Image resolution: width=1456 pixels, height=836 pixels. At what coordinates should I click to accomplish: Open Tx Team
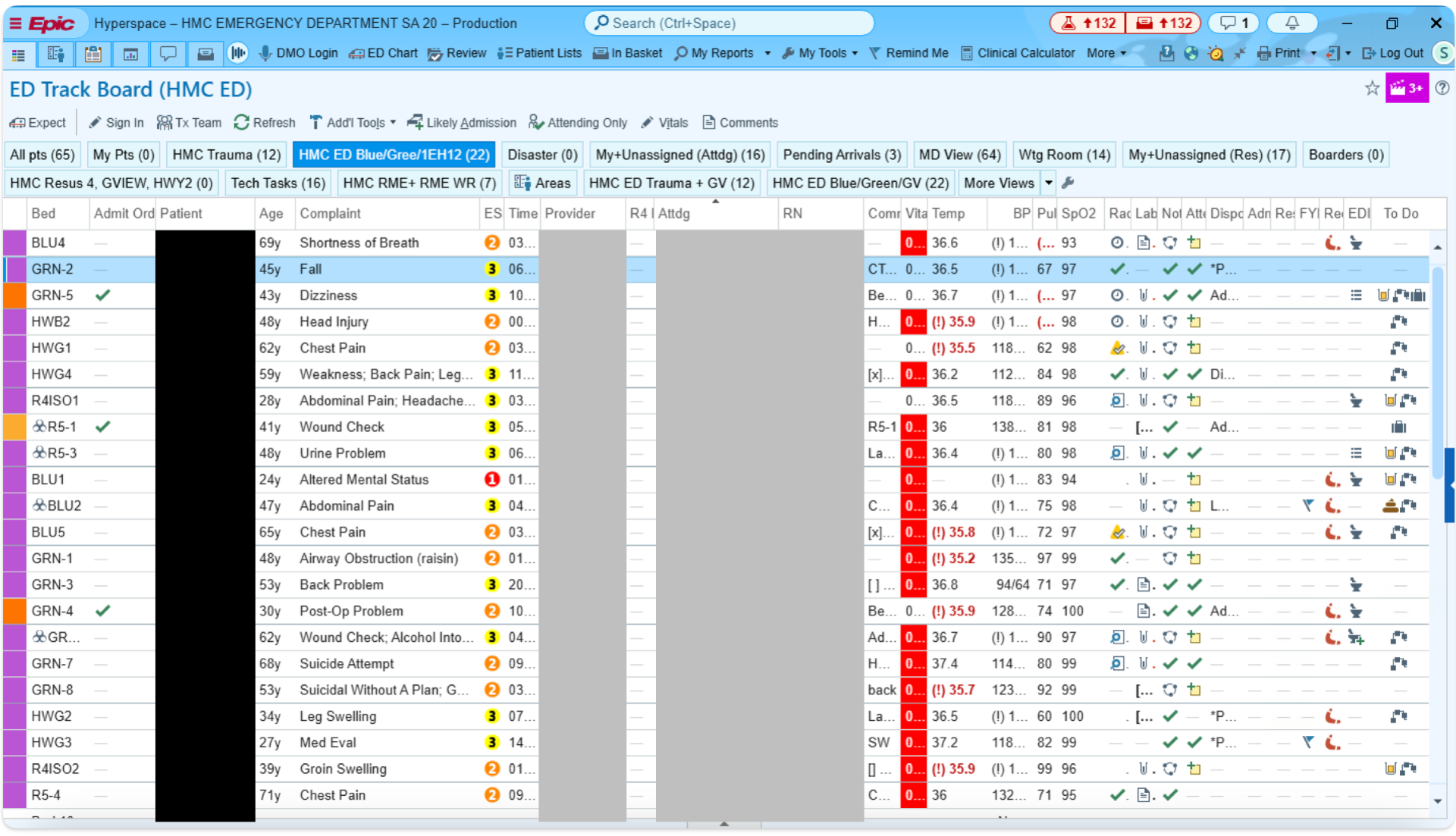pyautogui.click(x=189, y=123)
